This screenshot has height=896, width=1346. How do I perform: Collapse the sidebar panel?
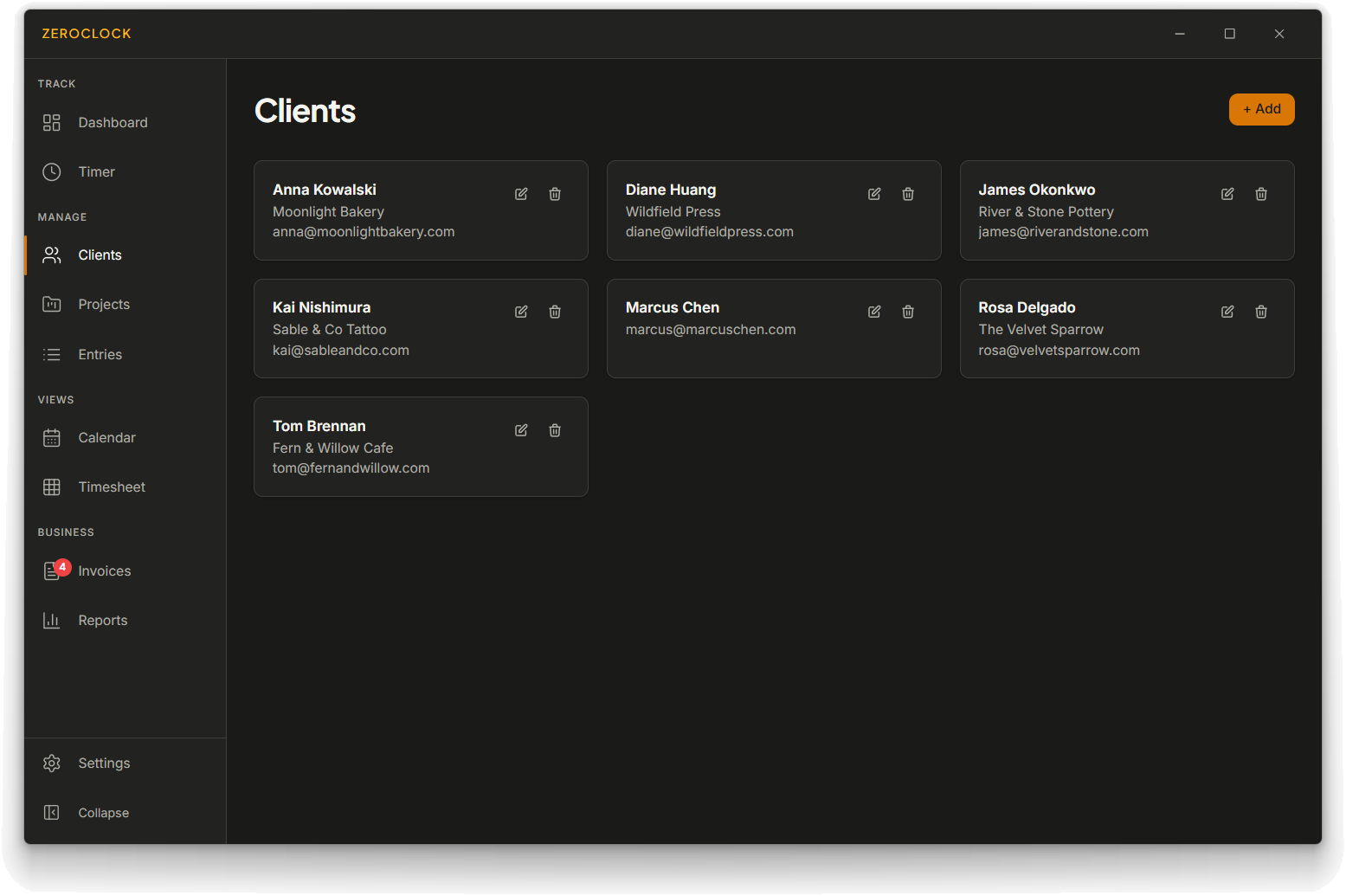pos(103,813)
